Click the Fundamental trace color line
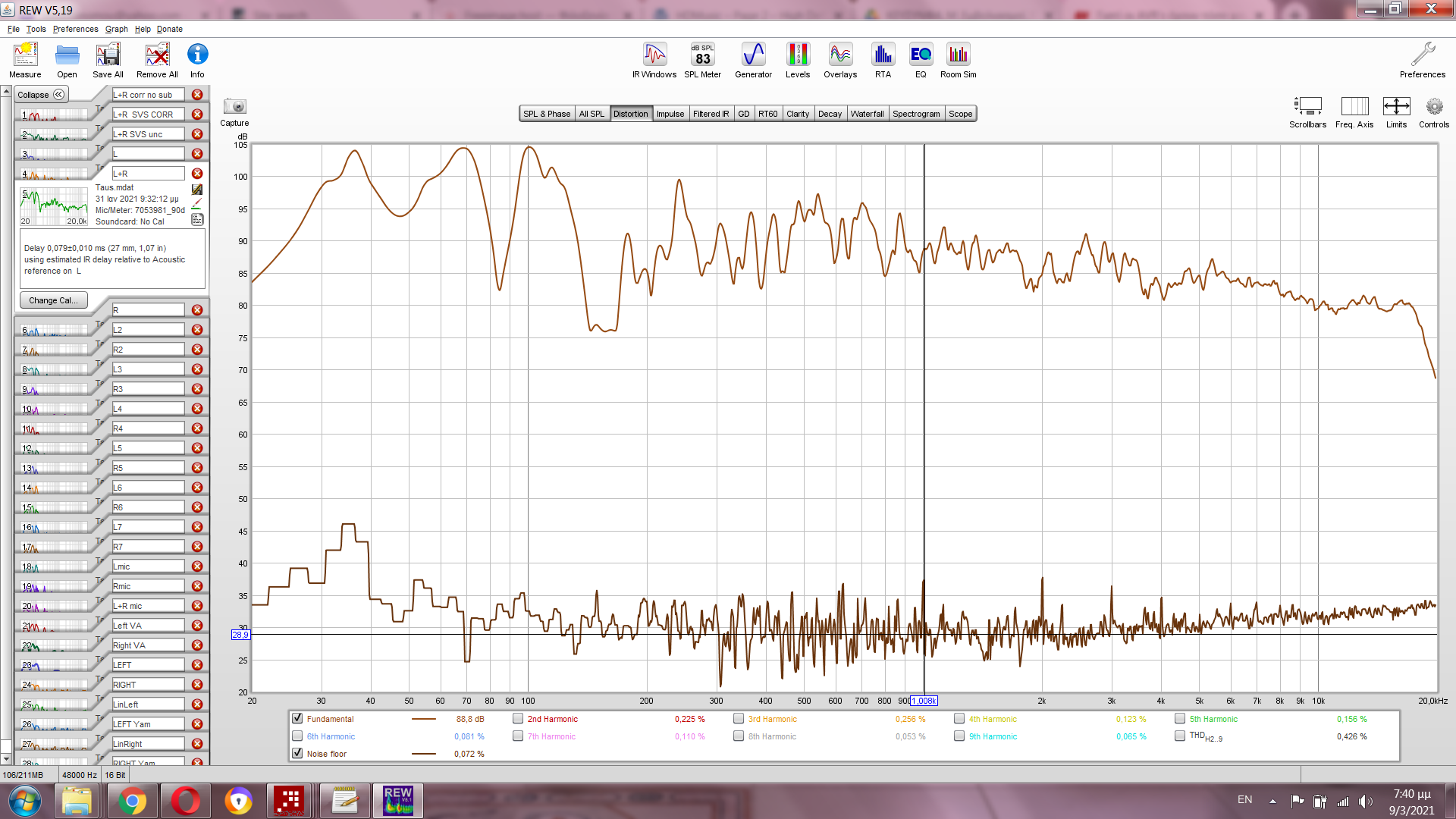 coord(423,719)
